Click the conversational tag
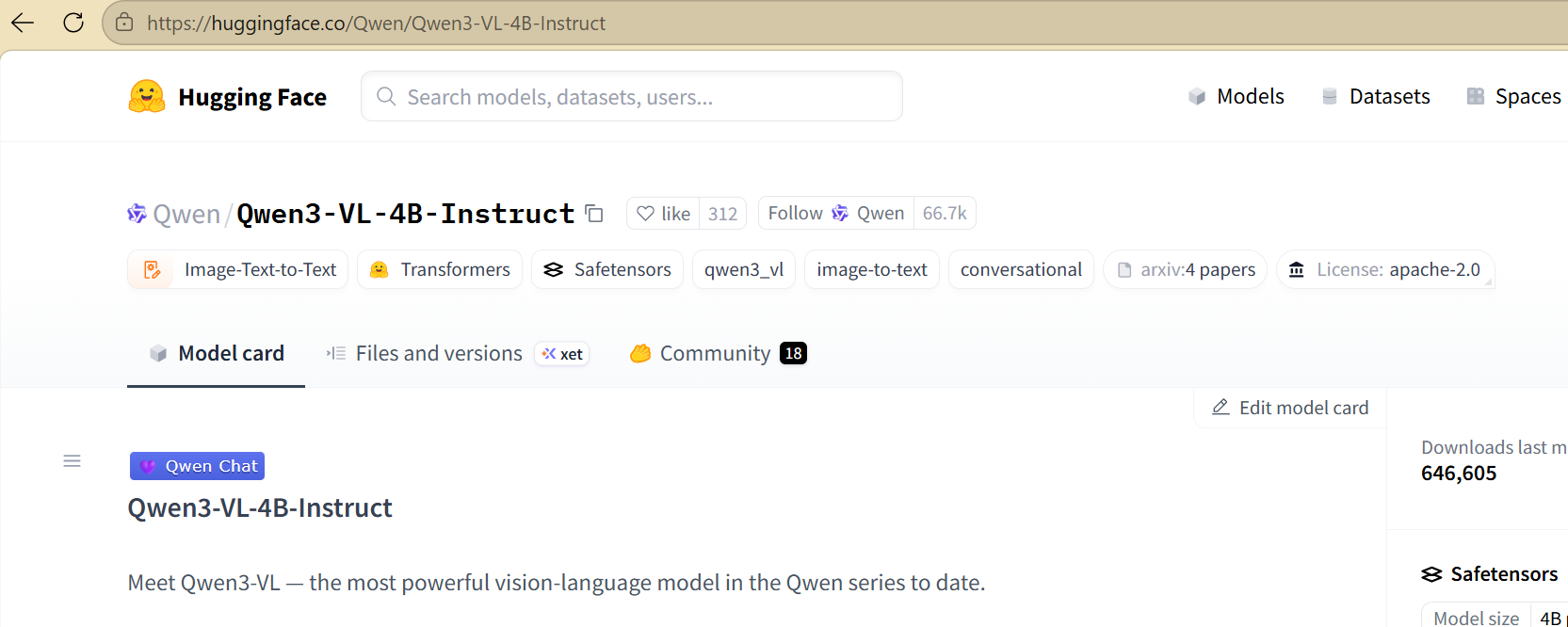 click(1021, 270)
